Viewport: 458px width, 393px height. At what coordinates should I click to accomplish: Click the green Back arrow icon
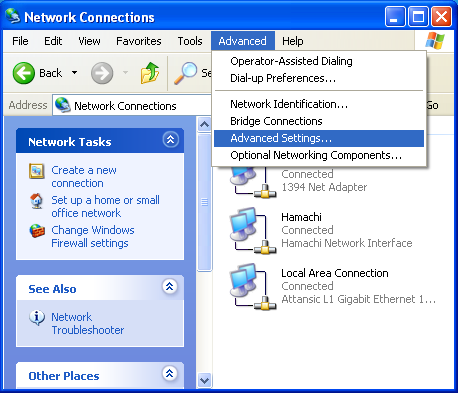pyautogui.click(x=24, y=73)
